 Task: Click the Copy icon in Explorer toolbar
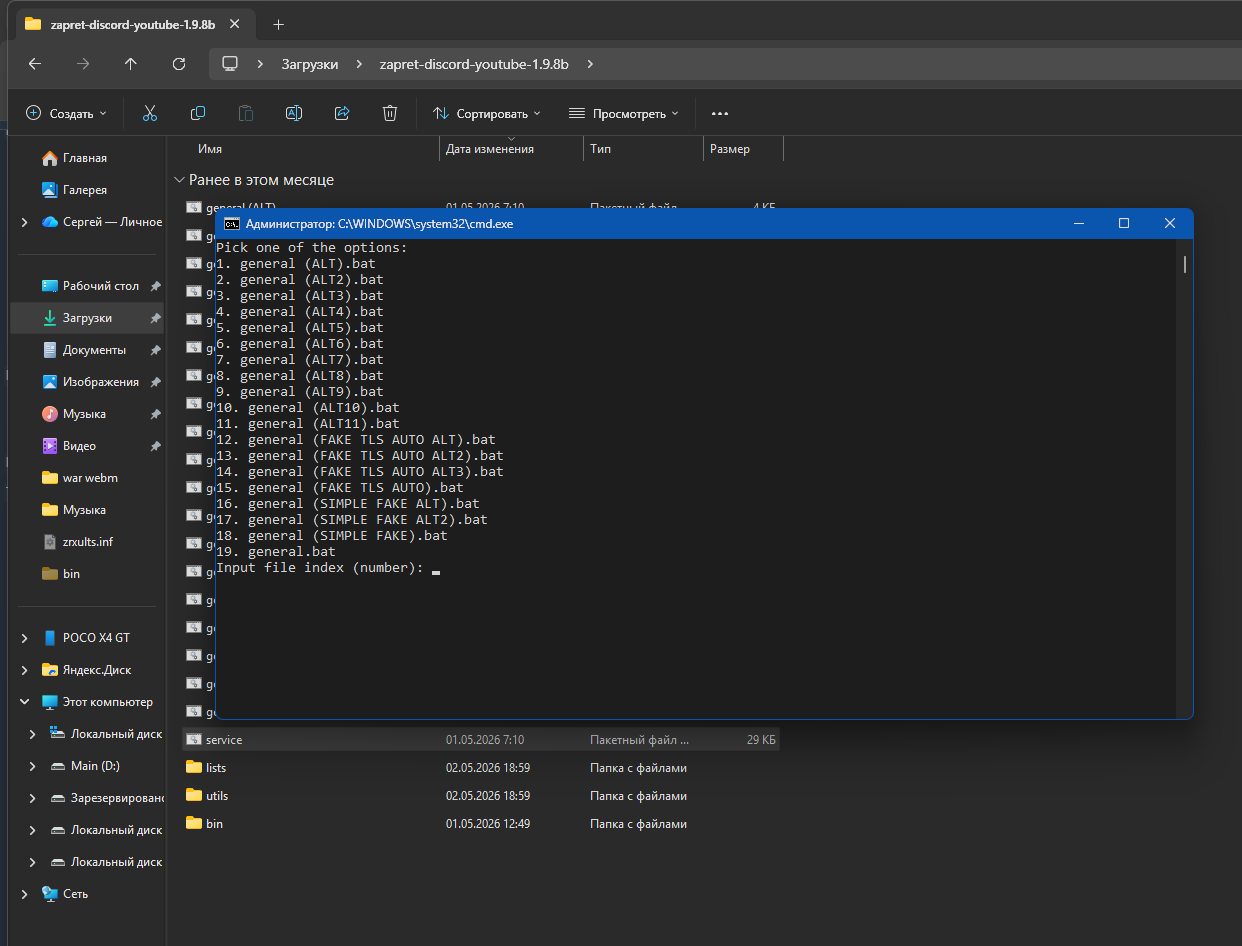pos(198,113)
